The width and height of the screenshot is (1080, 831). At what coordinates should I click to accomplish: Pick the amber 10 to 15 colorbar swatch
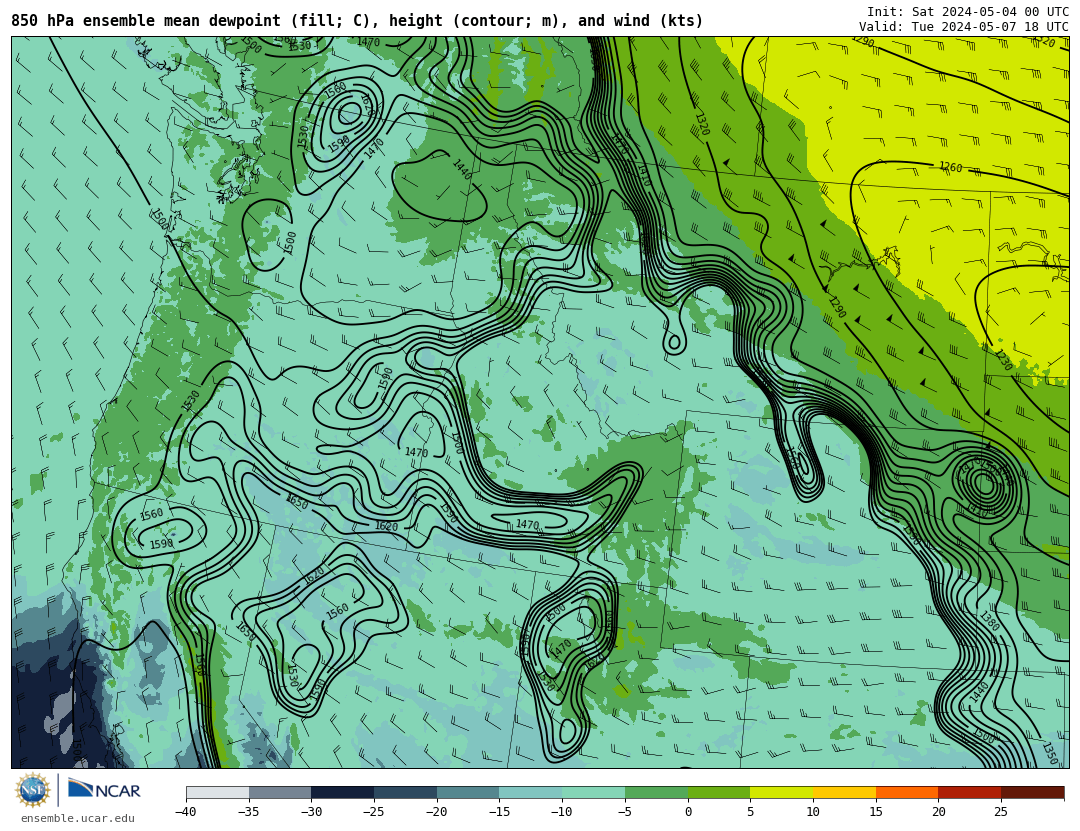844,792
